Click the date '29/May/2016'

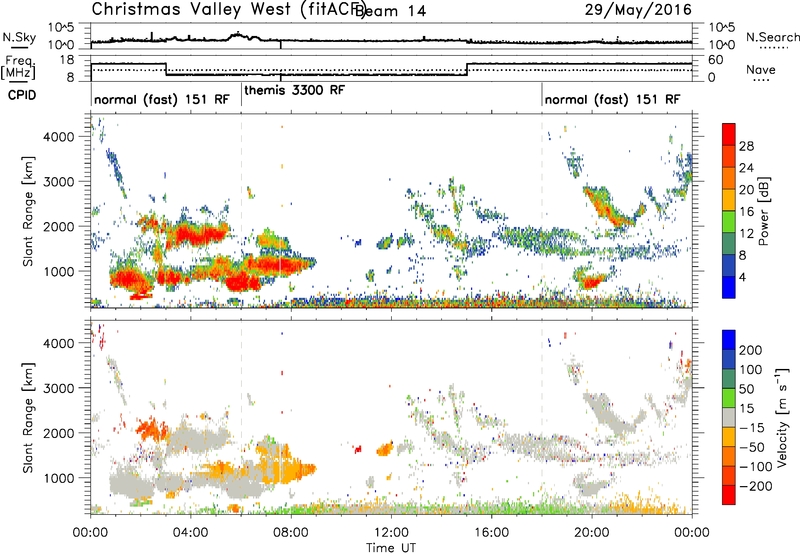point(638,9)
